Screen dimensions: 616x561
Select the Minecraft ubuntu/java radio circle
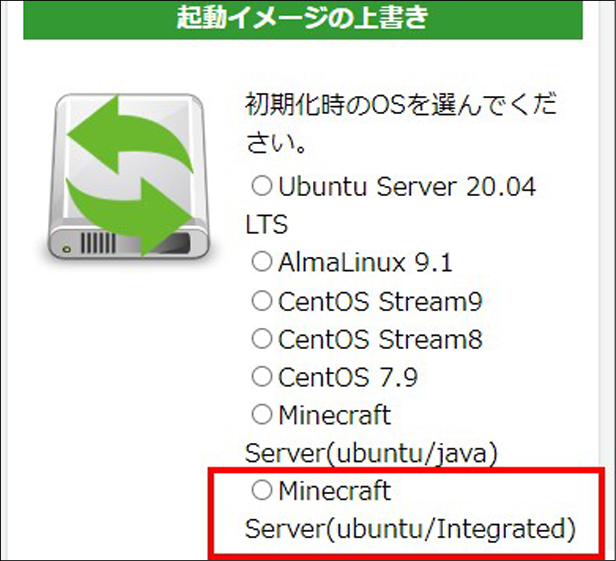261,414
